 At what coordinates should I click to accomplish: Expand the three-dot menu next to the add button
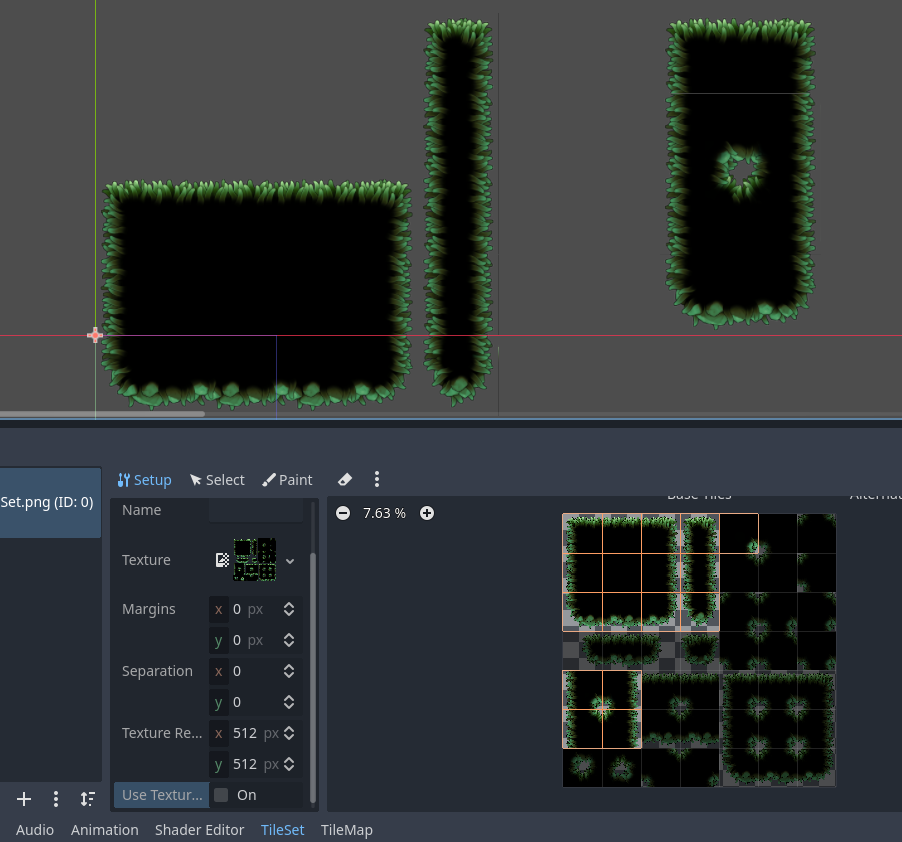click(55, 799)
